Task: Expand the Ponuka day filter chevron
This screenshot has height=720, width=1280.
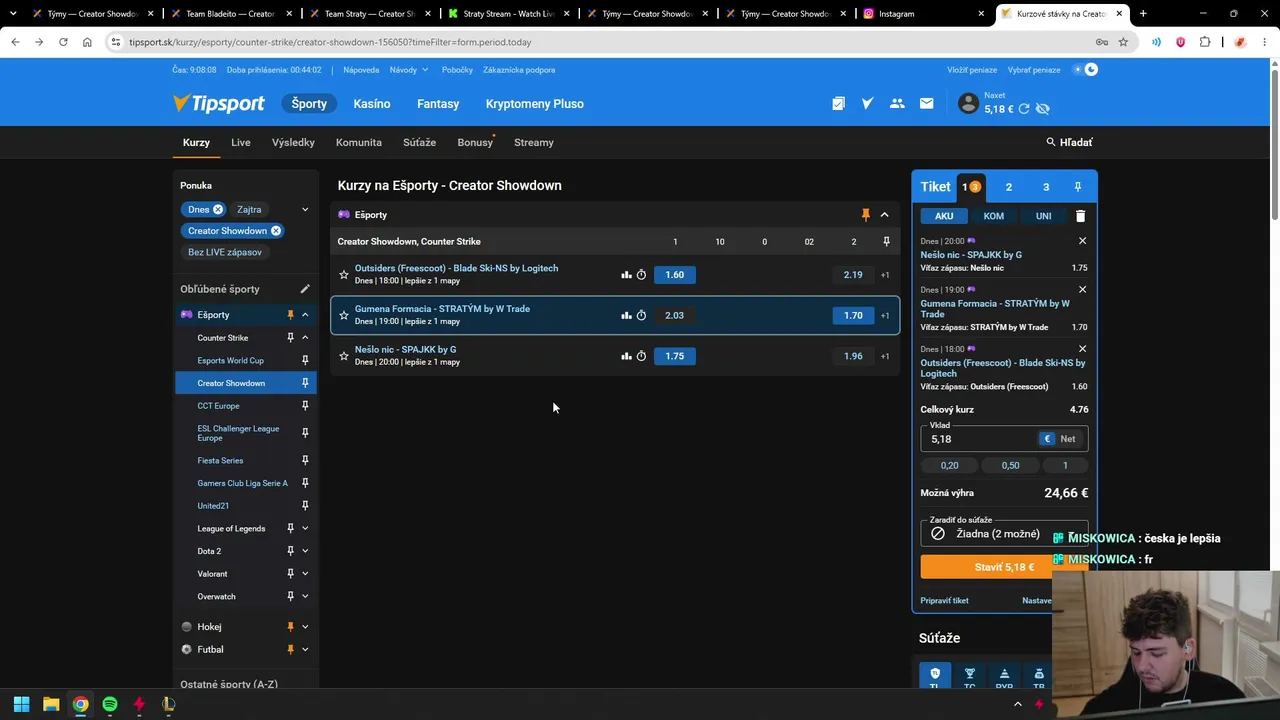Action: 305,210
